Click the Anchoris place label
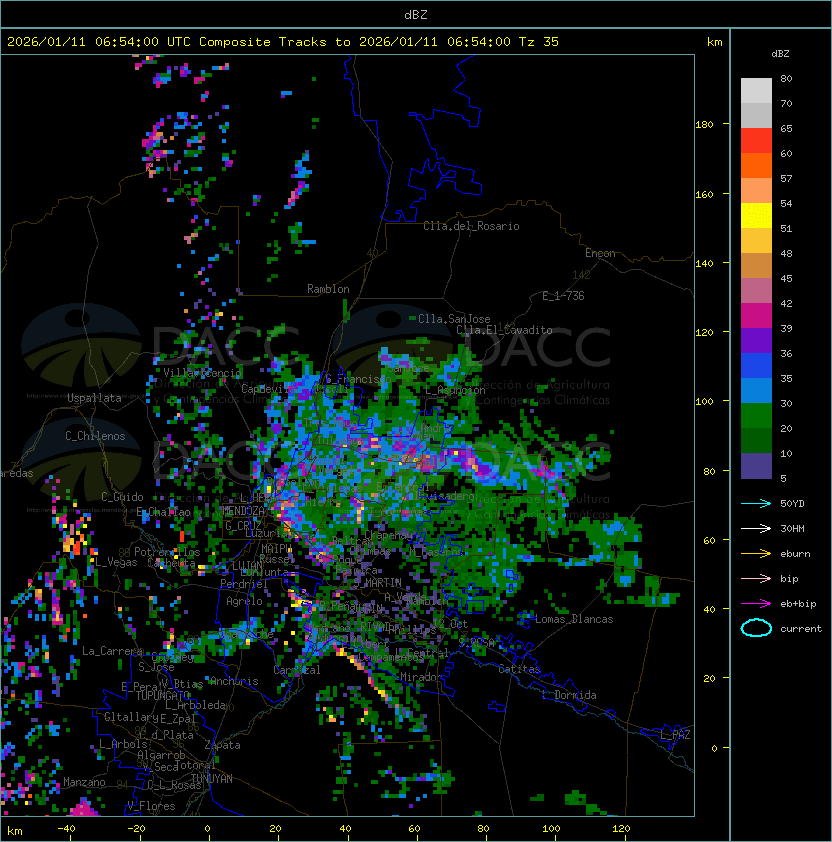The width and height of the screenshot is (832, 842). [x=234, y=681]
